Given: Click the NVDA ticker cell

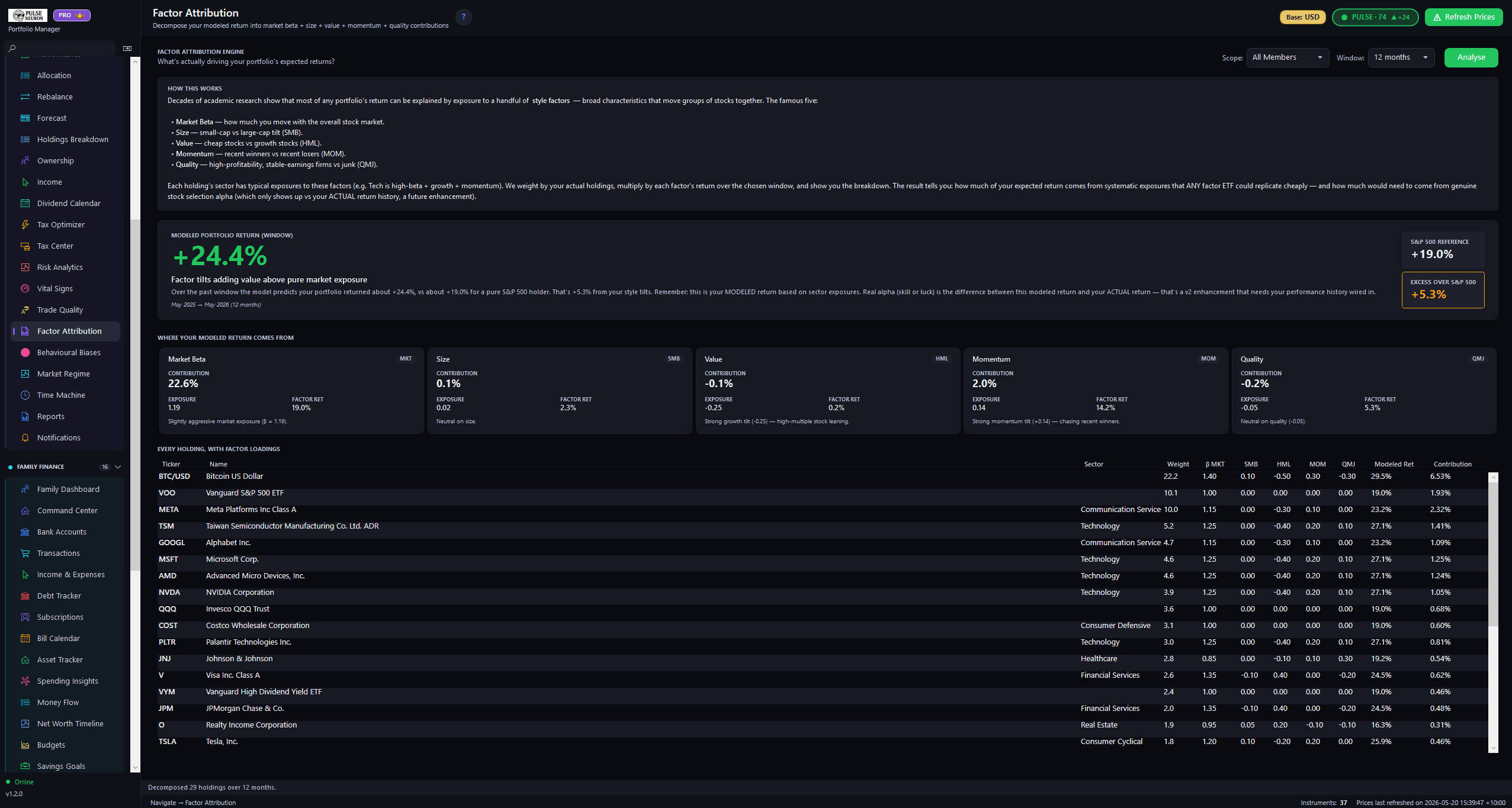Looking at the screenshot, I should 169,592.
